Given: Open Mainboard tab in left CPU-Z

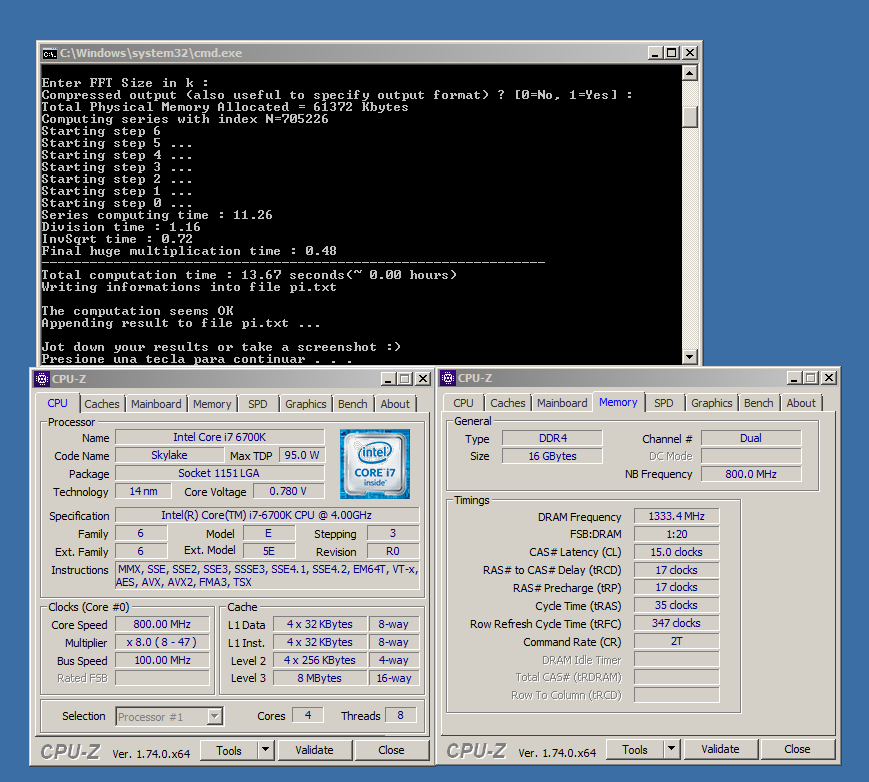Looking at the screenshot, I should point(156,404).
